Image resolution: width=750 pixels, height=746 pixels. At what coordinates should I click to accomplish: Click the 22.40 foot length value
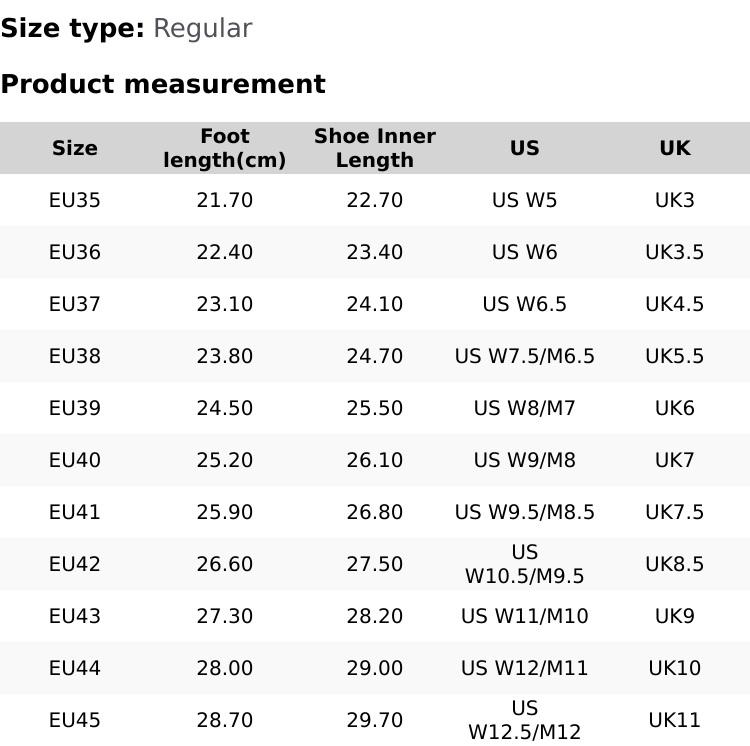(225, 252)
